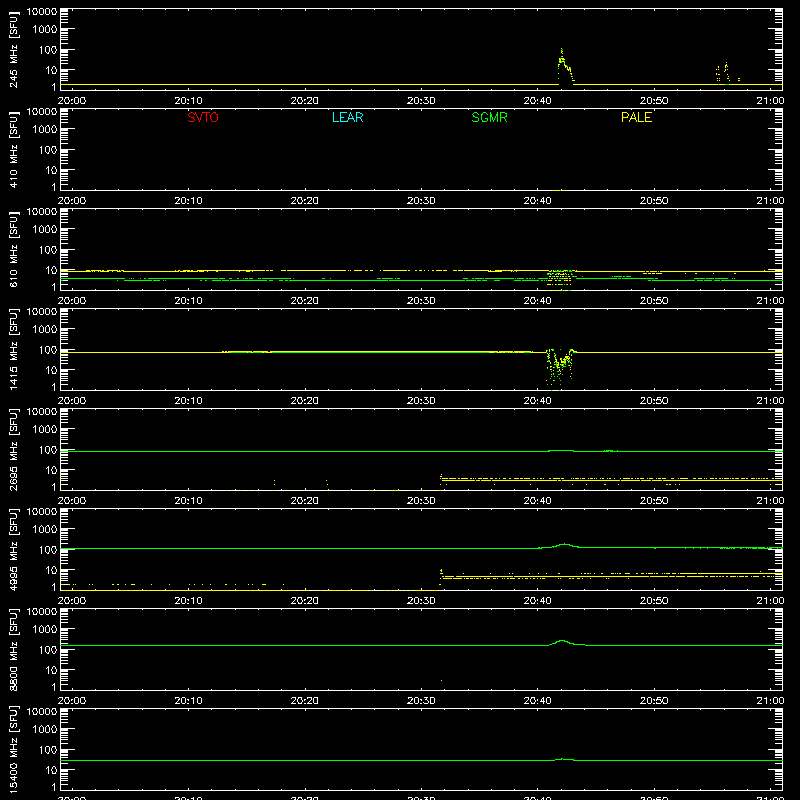Click the green SGMR station legend label
This screenshot has height=800, width=800.
(489, 117)
